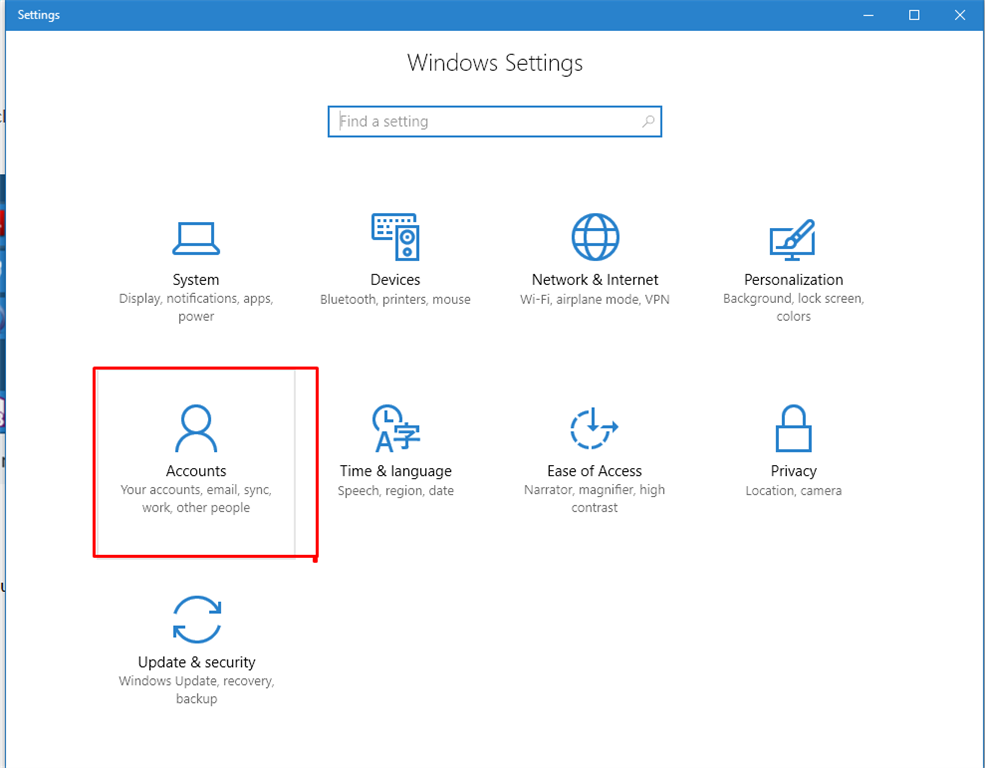Screen dimensions: 985x768
Task: Click 'Windows Update, recovery, backup' description
Action: click(197, 690)
